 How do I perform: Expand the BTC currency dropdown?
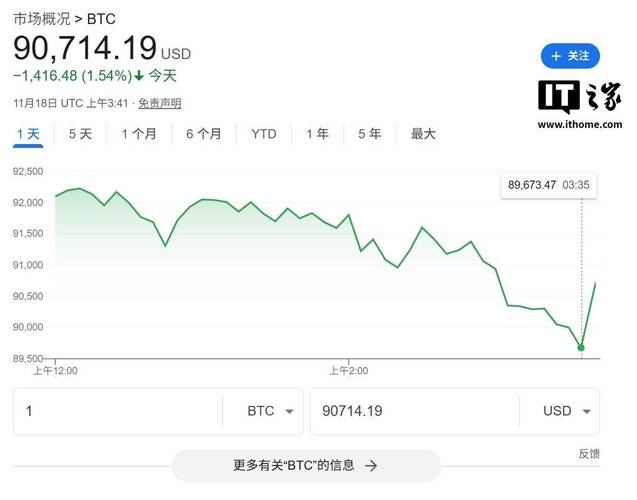click(x=273, y=411)
